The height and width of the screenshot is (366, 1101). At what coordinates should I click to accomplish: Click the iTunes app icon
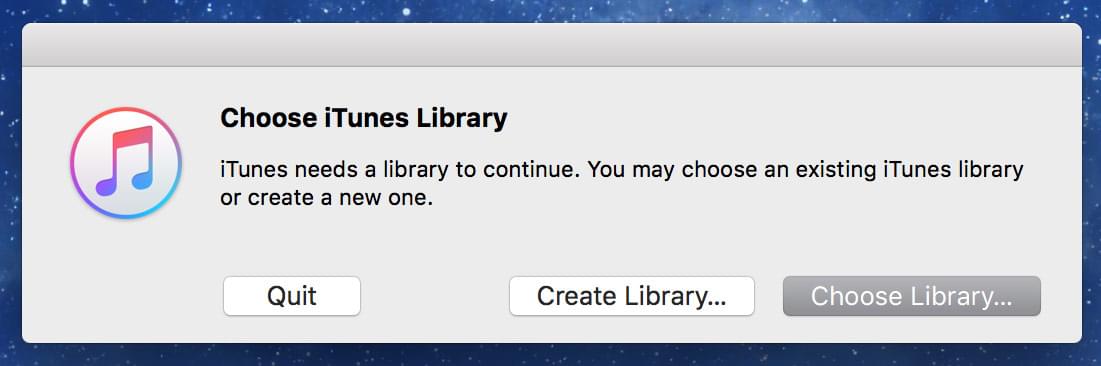point(126,163)
